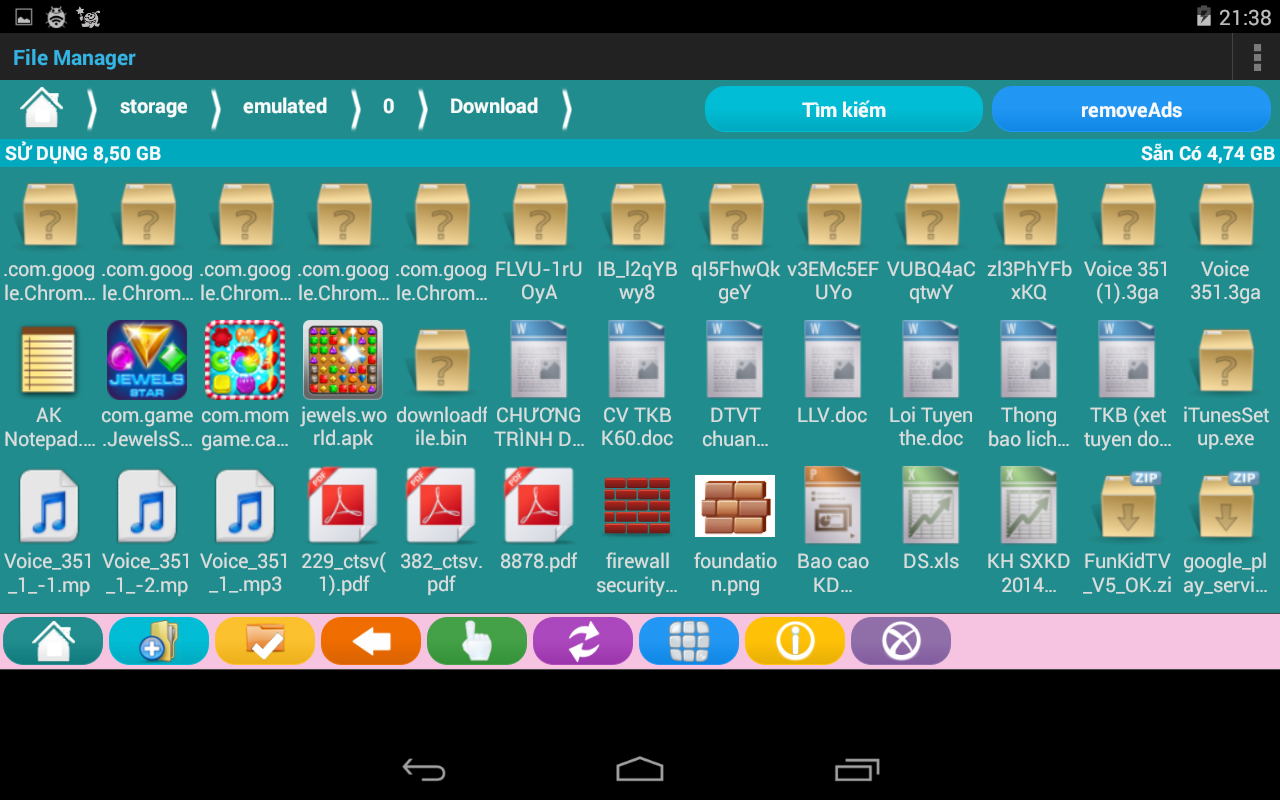
Task: Tap the 21:38 clock in status bar
Action: (x=1245, y=17)
